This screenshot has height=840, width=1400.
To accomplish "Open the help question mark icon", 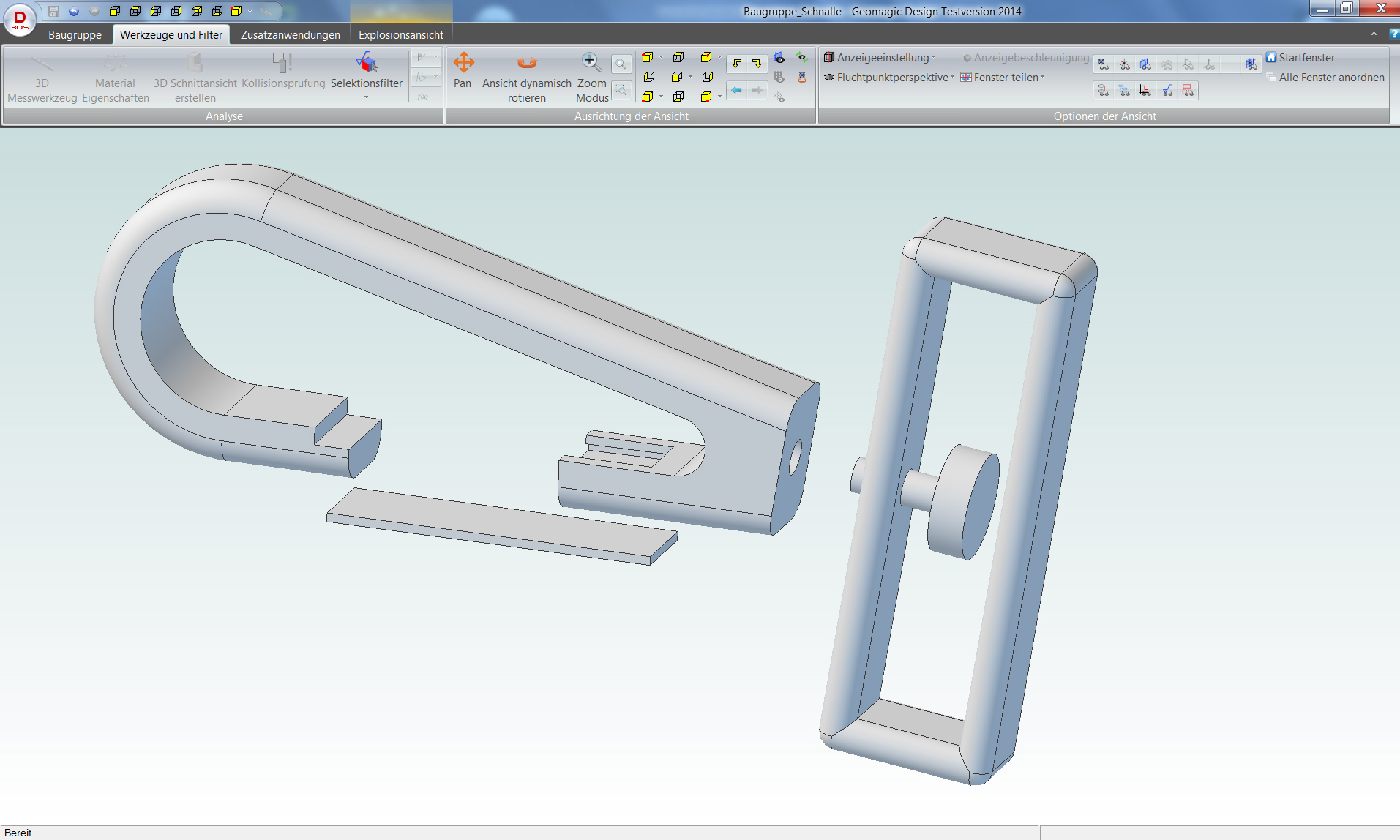I will point(1394,34).
